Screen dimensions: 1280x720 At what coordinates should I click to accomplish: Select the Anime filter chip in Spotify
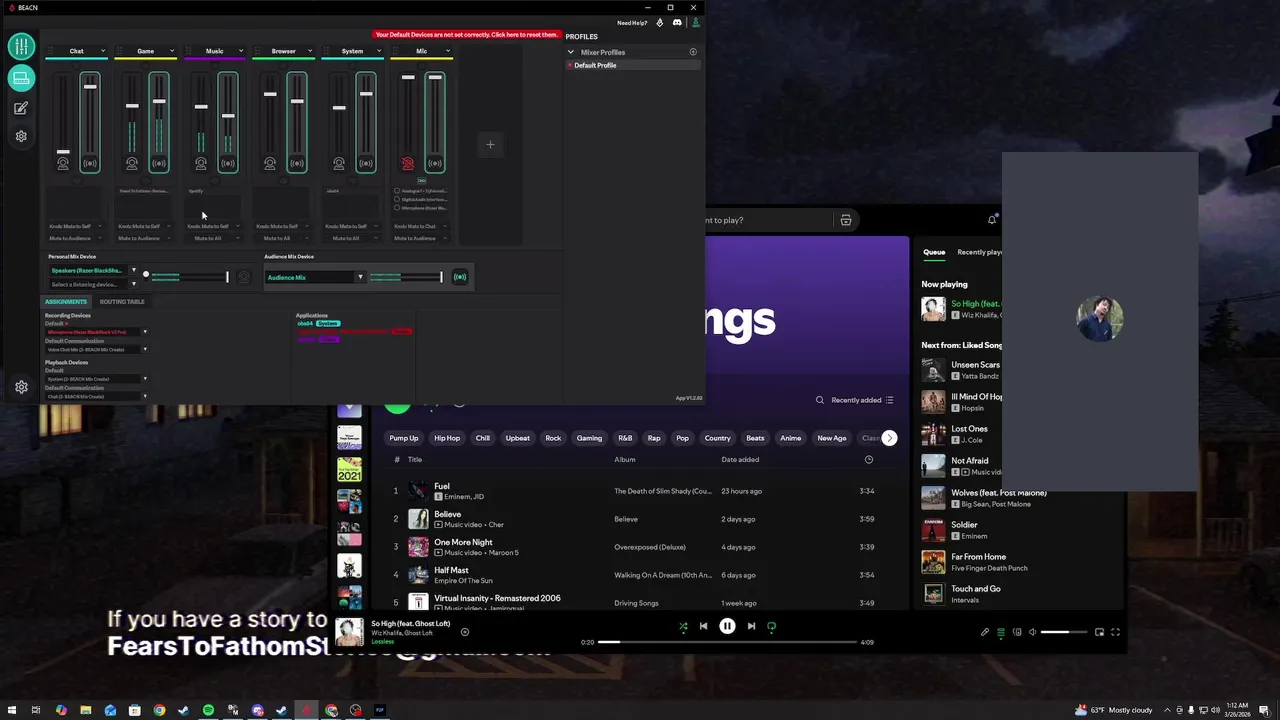pyautogui.click(x=790, y=438)
